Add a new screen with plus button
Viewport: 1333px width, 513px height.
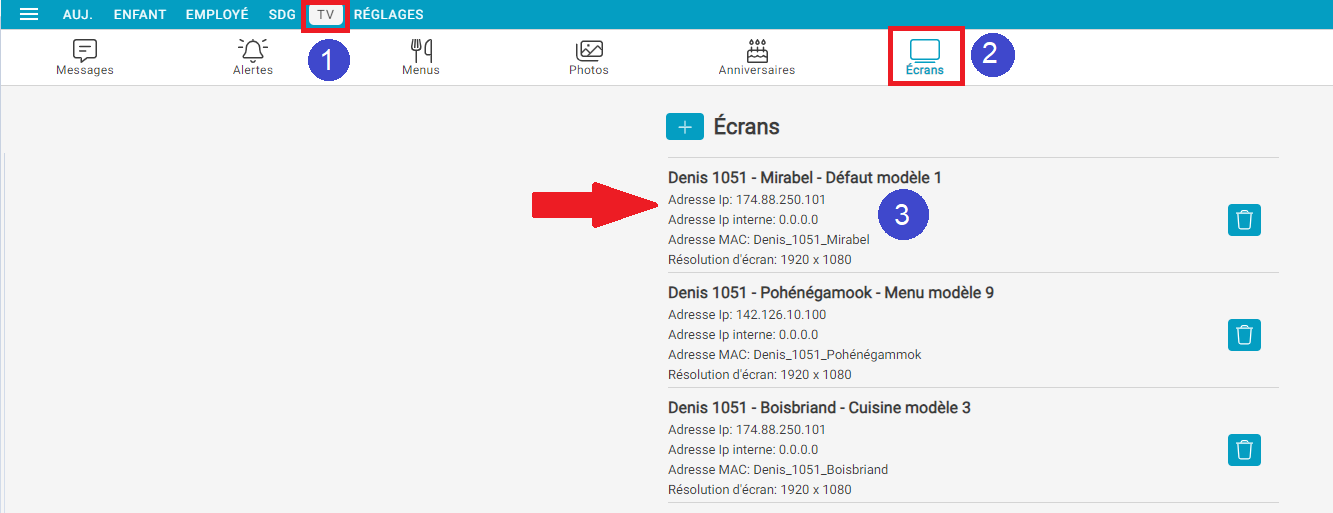[x=685, y=127]
